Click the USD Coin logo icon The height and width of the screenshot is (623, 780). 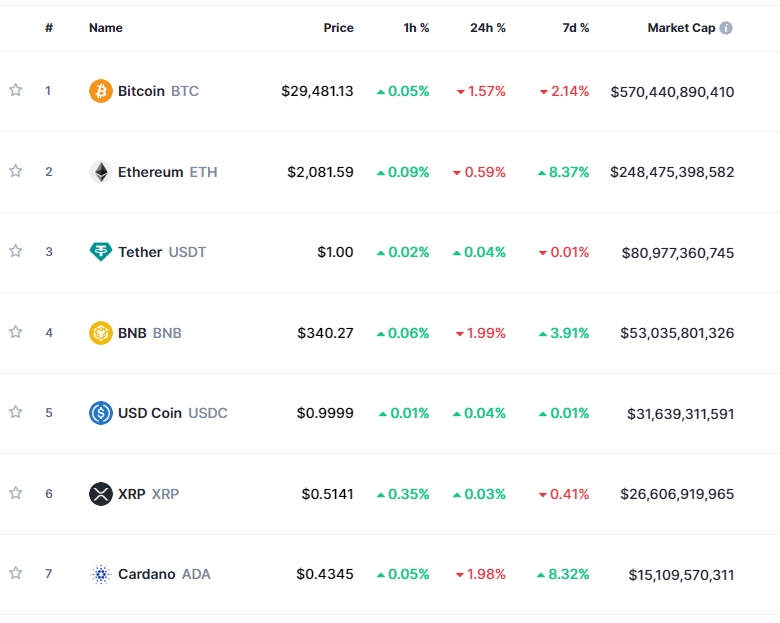pos(101,413)
